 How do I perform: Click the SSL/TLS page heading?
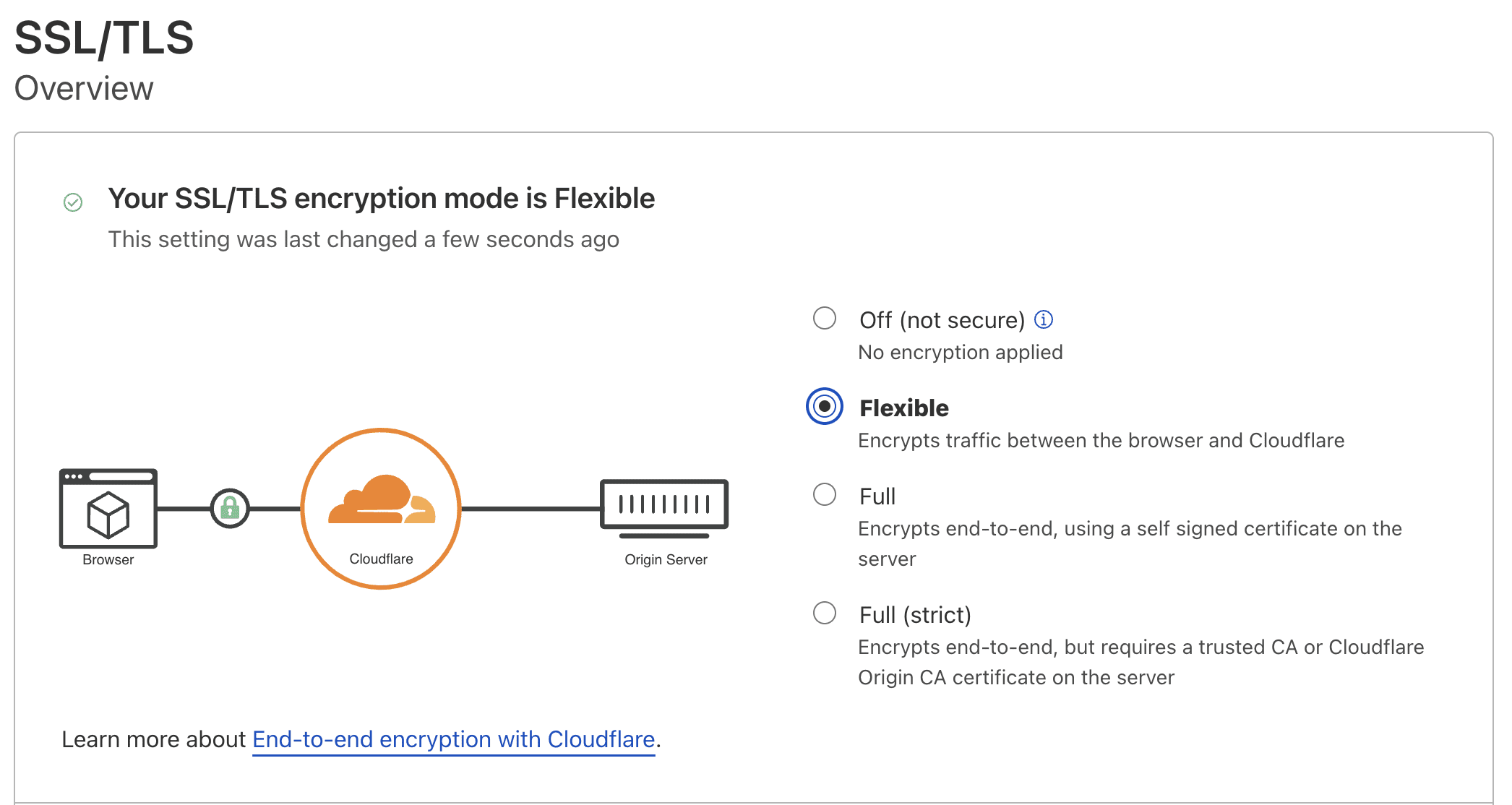(104, 39)
